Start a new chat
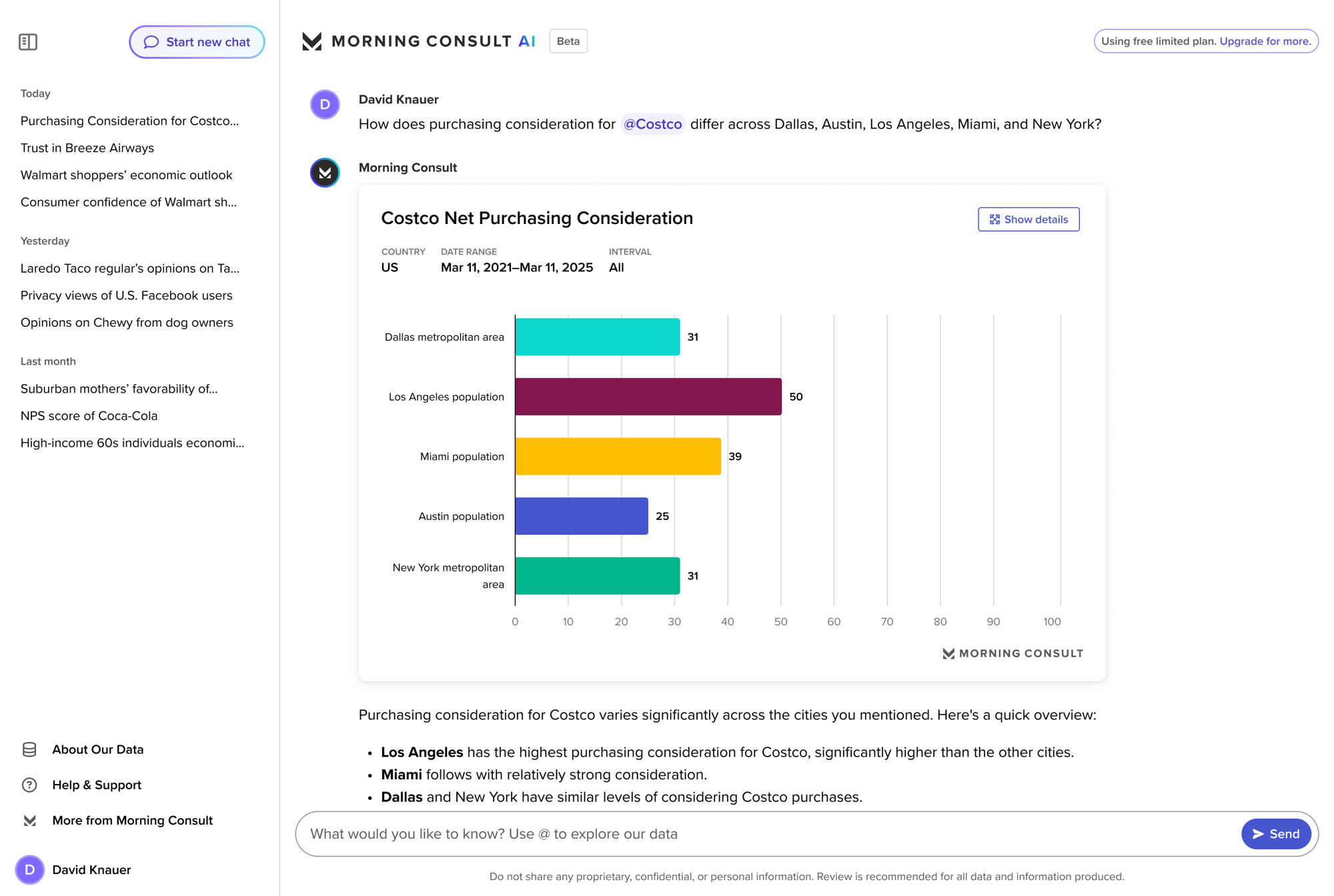Screen dimensions: 1334x896 (x=197, y=42)
